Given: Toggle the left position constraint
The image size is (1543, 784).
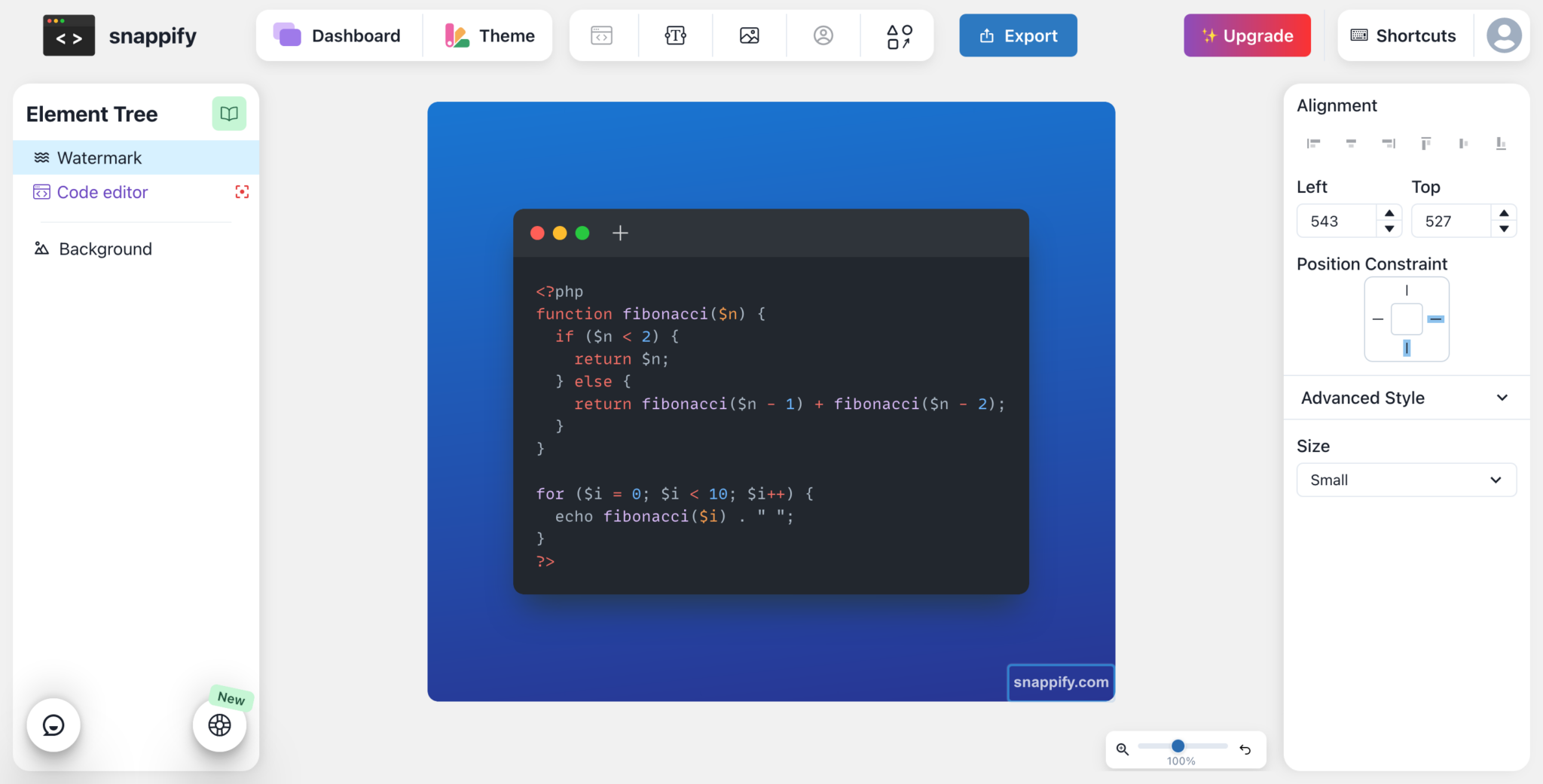Looking at the screenshot, I should 1377,319.
